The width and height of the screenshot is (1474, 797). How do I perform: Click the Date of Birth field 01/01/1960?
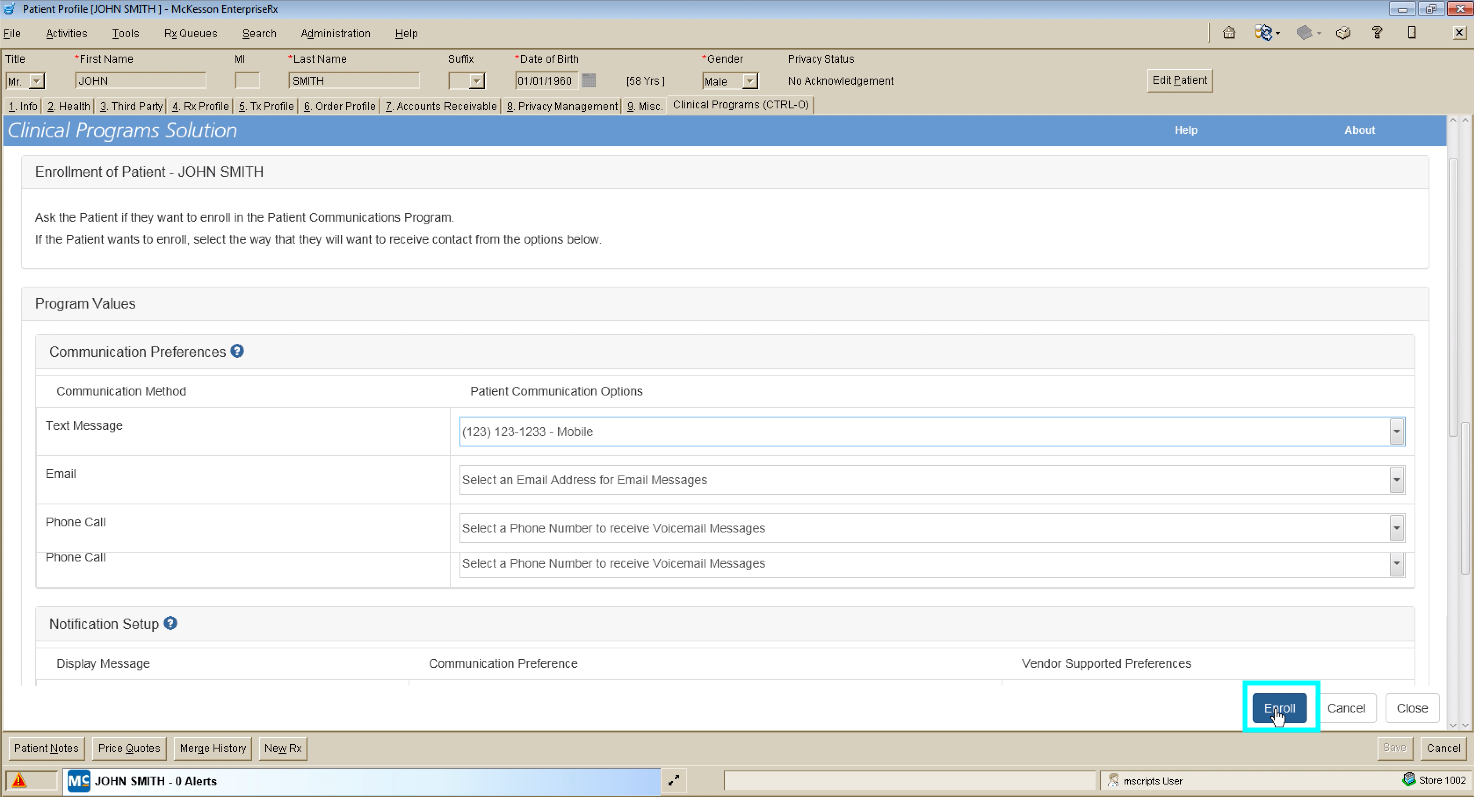pos(546,81)
